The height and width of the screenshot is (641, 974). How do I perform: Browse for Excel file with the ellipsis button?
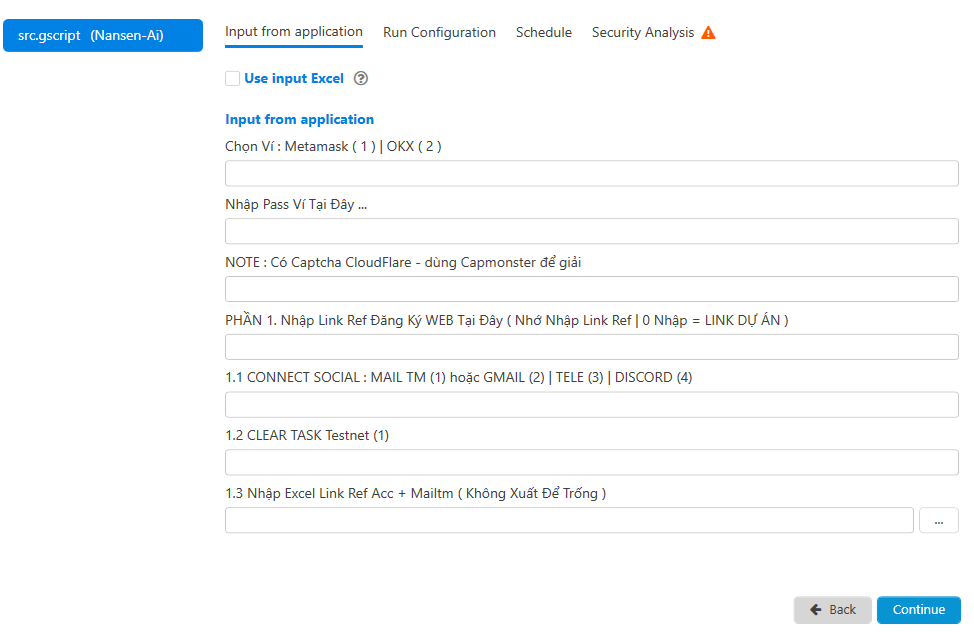pos(939,521)
